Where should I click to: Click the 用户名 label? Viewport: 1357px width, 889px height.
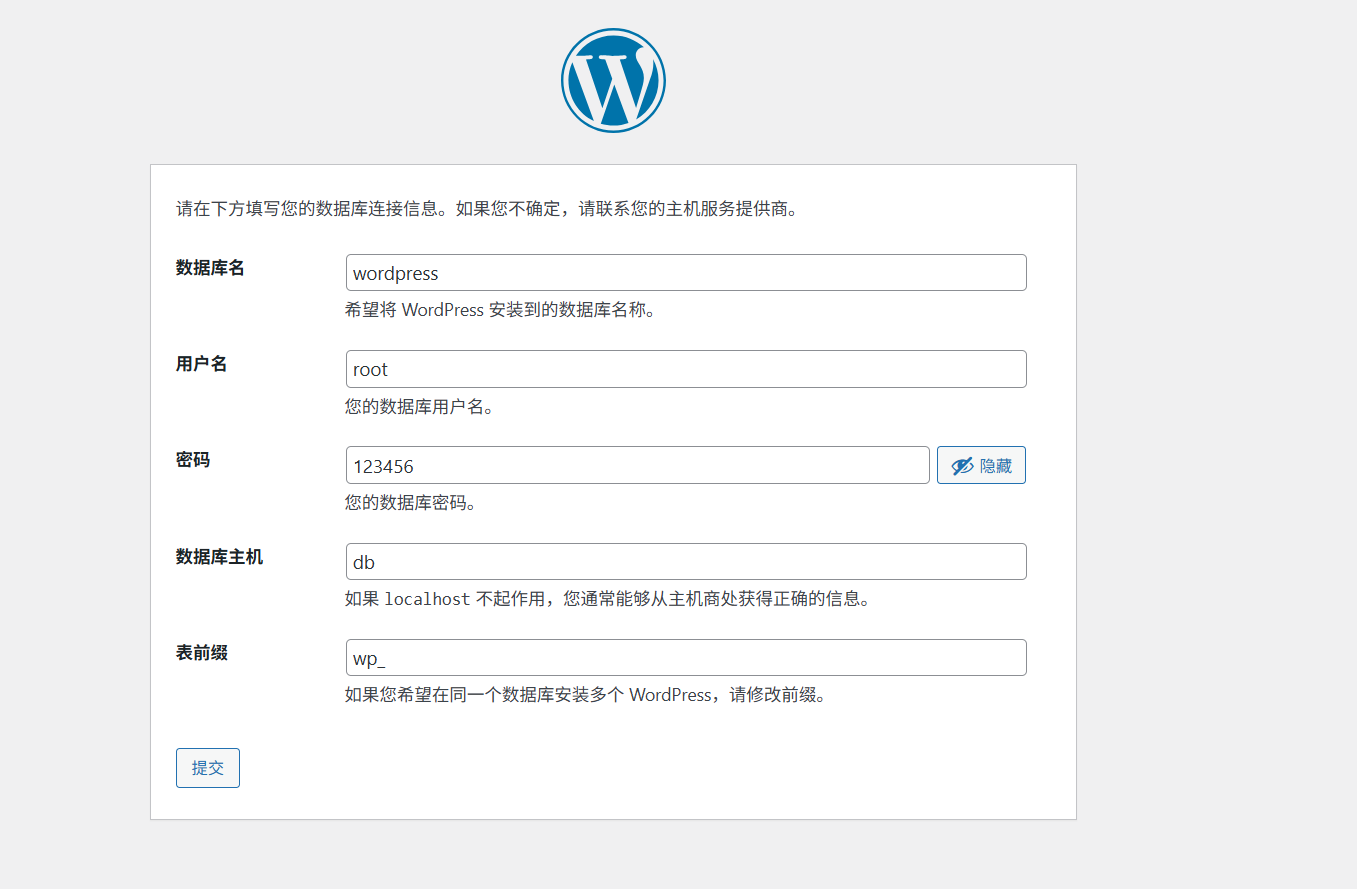pyautogui.click(x=201, y=364)
